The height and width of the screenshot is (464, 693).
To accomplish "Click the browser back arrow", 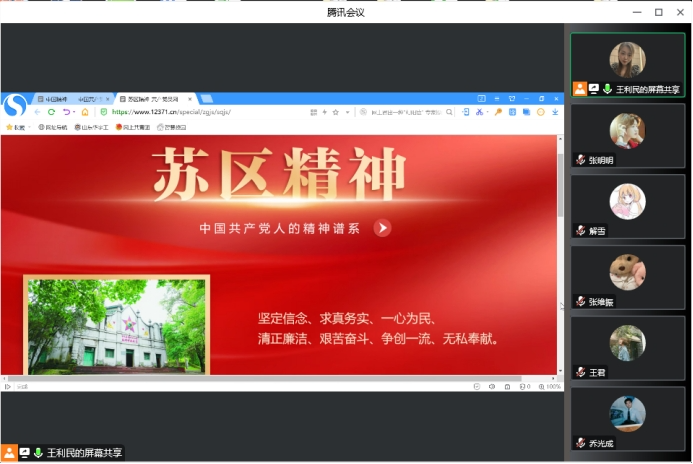I will [x=37, y=112].
